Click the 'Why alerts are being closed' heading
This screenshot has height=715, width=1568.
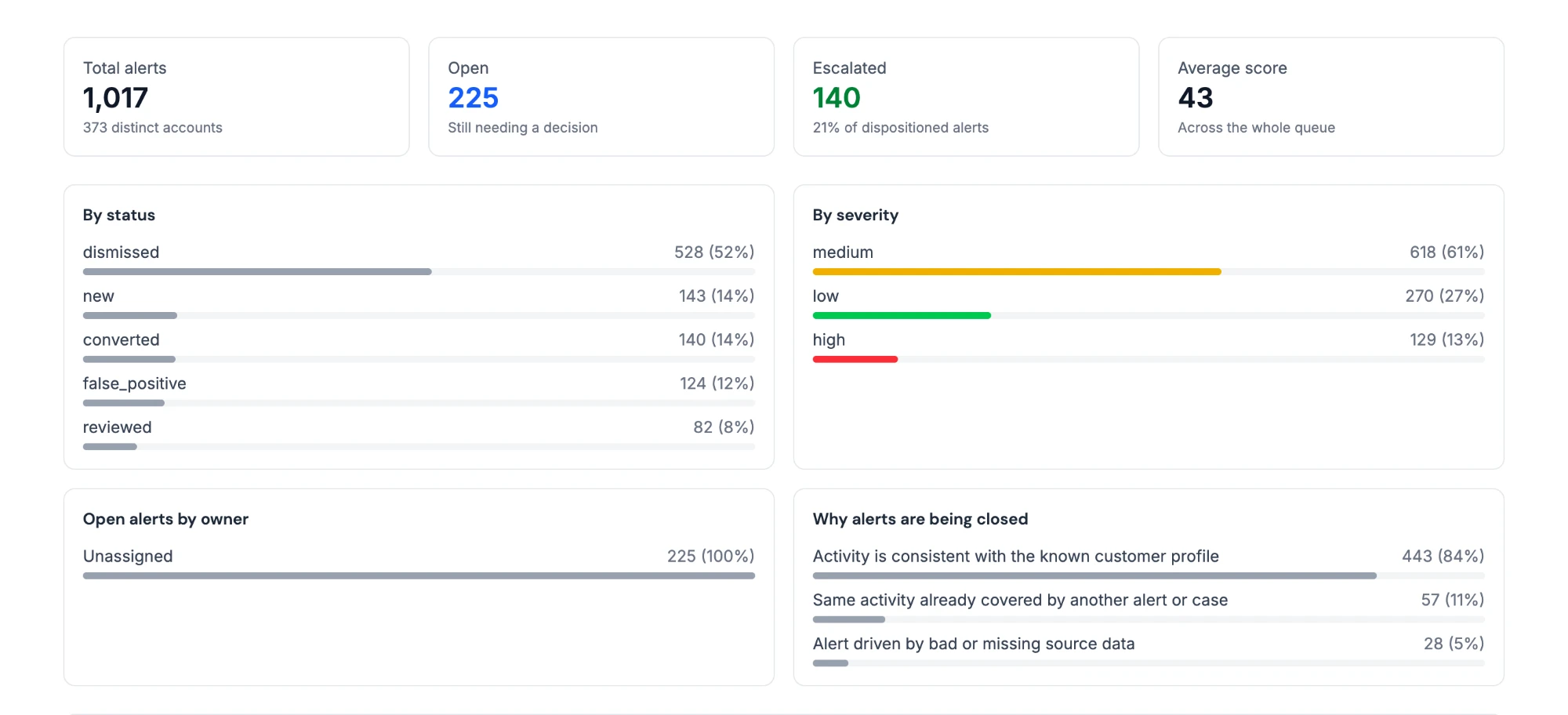click(920, 520)
